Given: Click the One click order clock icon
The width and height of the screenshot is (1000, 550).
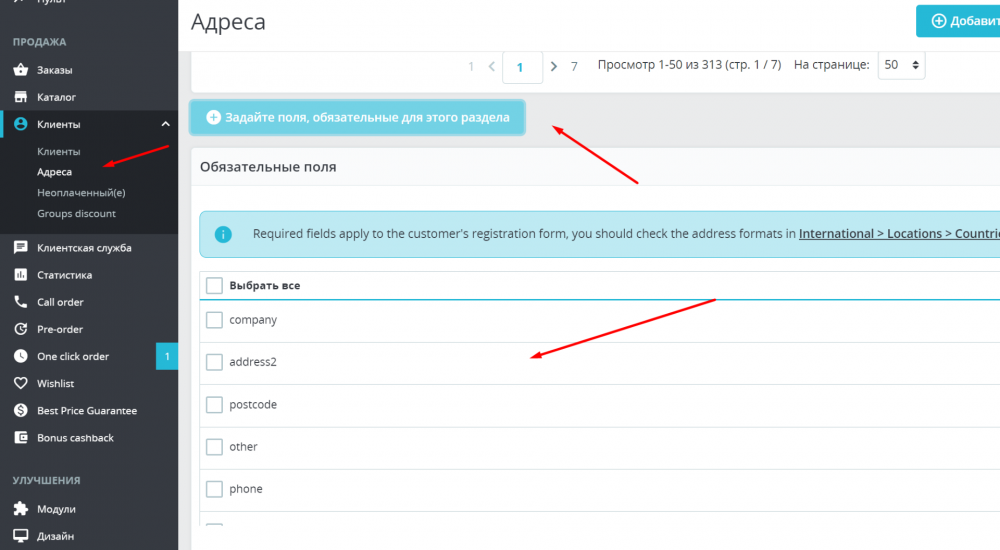Looking at the screenshot, I should (x=20, y=356).
